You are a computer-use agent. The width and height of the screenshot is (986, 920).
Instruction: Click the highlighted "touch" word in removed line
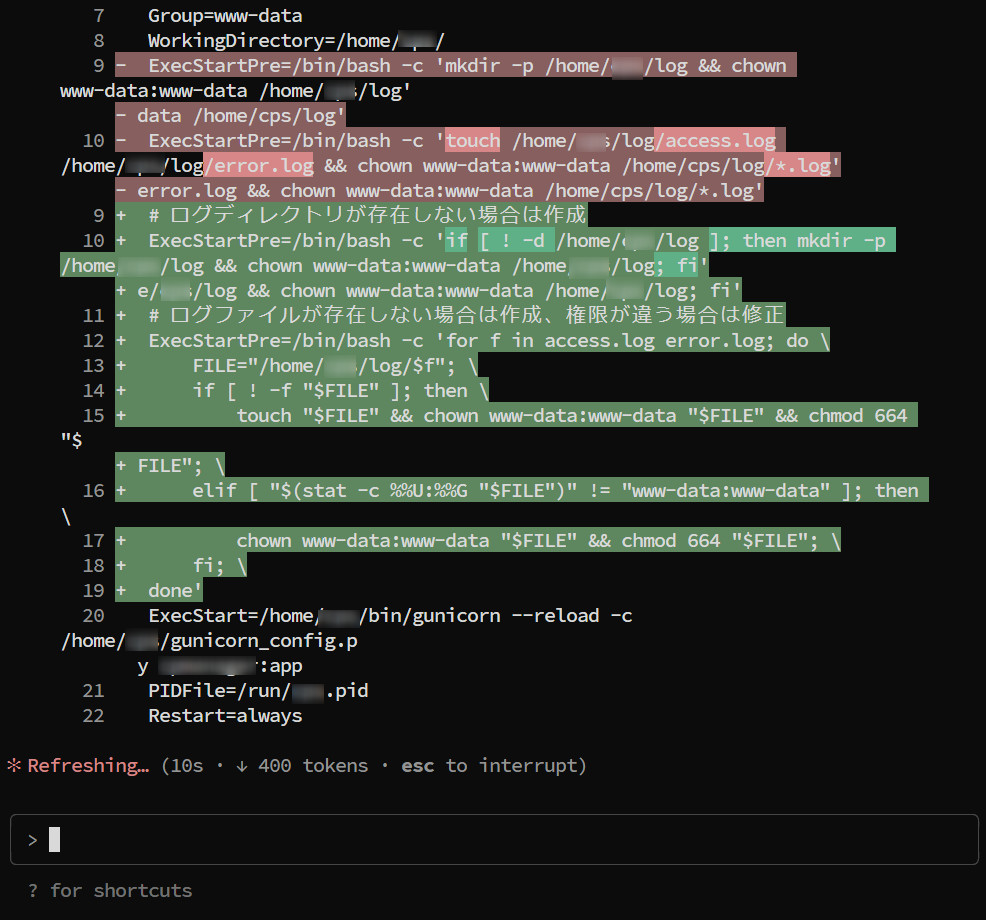(x=472, y=141)
